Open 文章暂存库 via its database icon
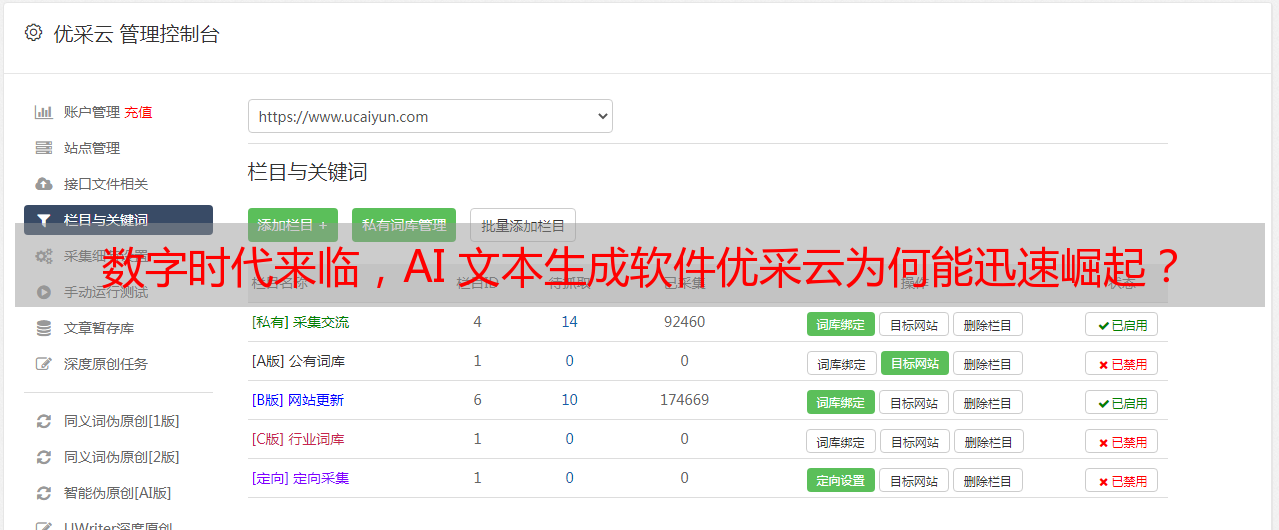1279x530 pixels. tap(43, 328)
